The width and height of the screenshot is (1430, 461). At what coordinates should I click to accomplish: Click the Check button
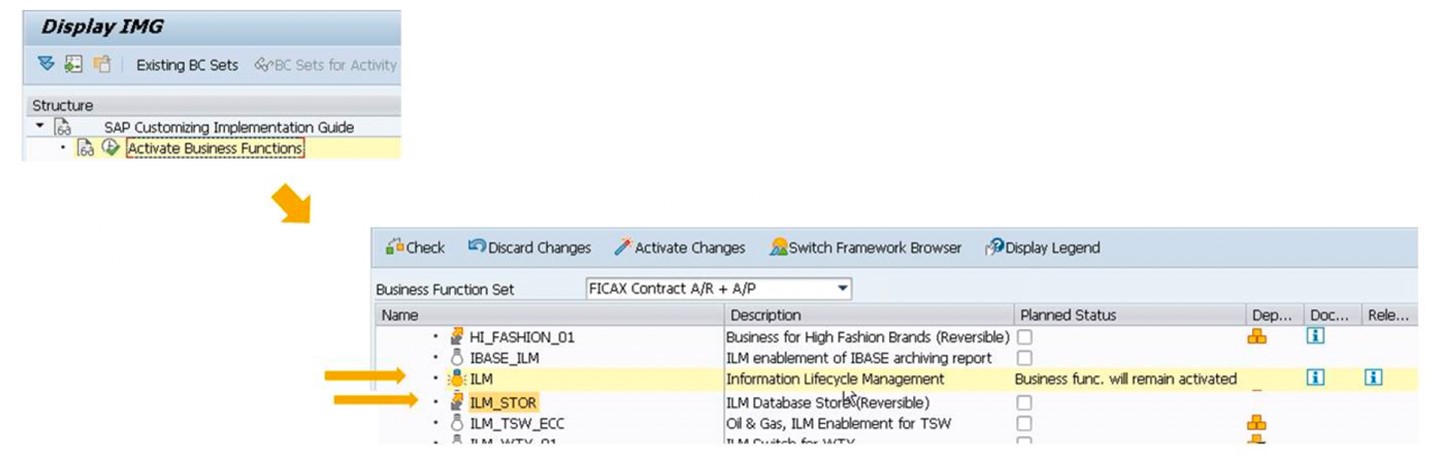(x=416, y=247)
